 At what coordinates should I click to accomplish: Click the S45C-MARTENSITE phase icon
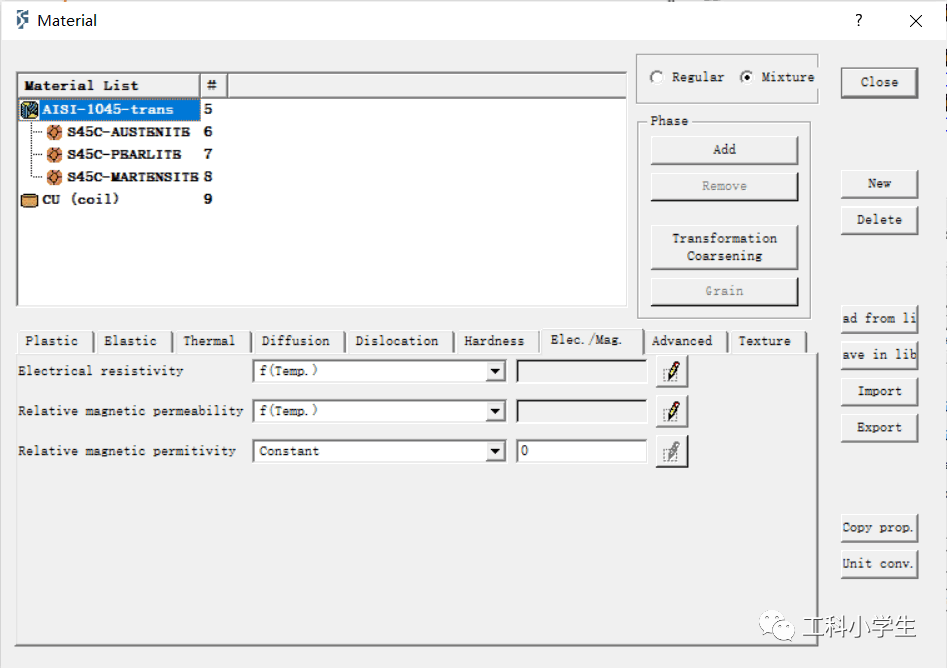click(54, 177)
